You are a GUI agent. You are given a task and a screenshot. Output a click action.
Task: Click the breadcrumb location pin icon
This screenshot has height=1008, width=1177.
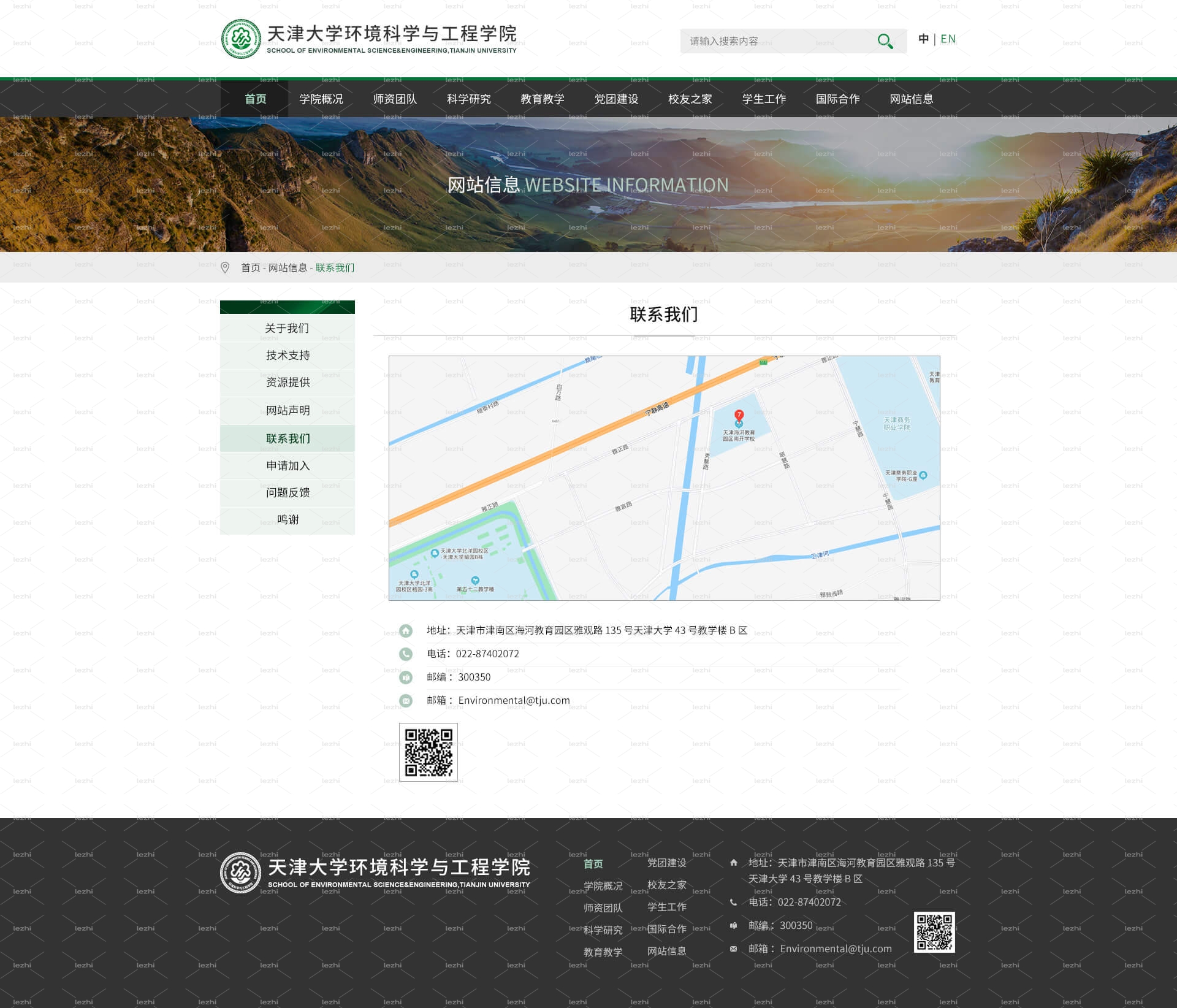pyautogui.click(x=225, y=268)
